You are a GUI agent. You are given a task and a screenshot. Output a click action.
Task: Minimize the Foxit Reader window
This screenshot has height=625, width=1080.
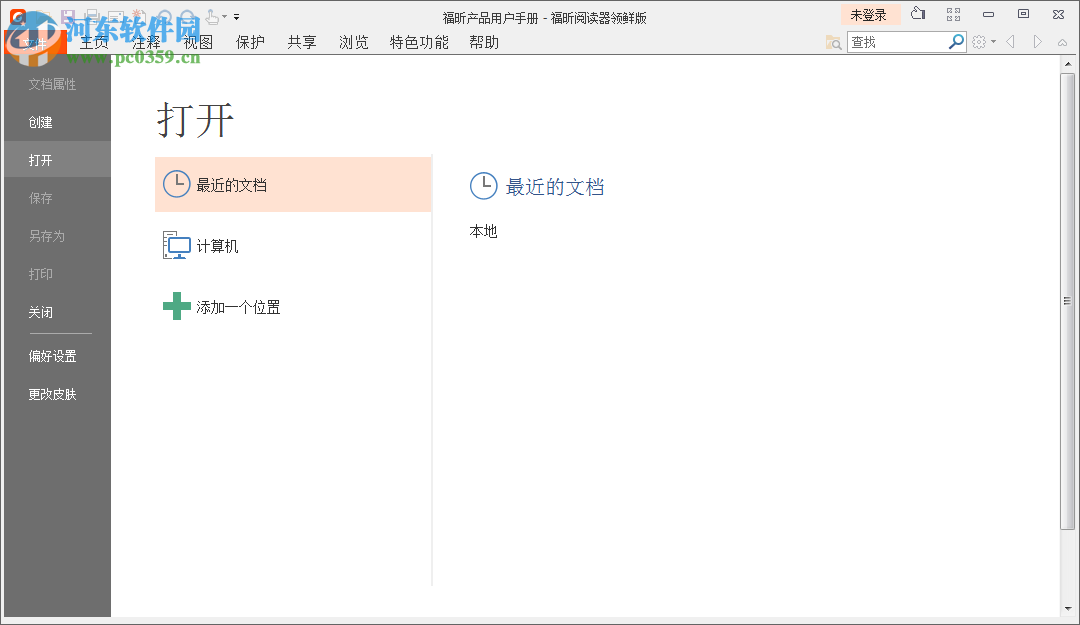click(988, 14)
